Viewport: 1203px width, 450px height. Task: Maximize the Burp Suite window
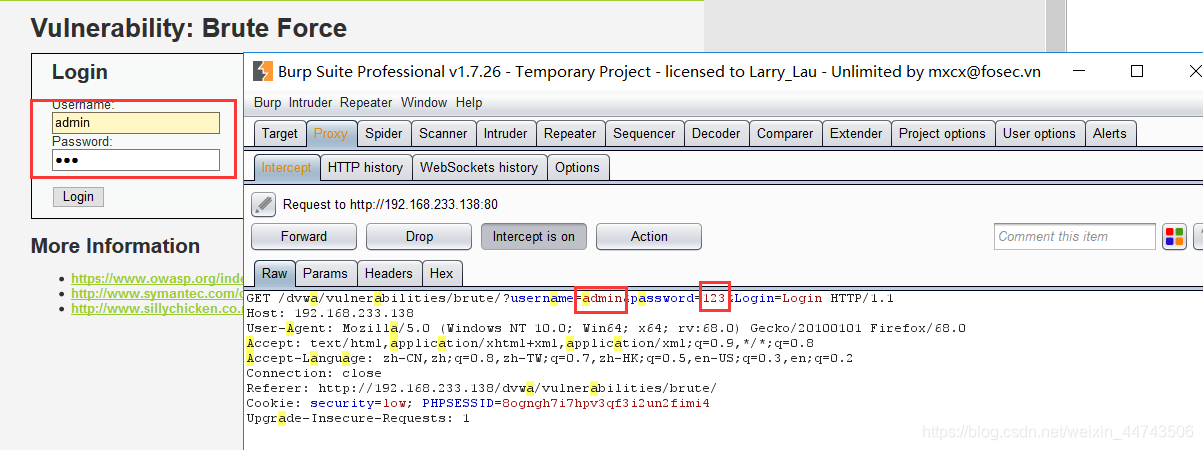click(x=1136, y=71)
